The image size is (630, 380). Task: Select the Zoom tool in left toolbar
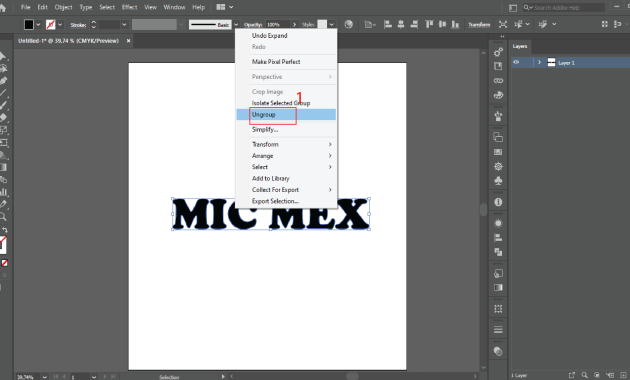(3, 217)
